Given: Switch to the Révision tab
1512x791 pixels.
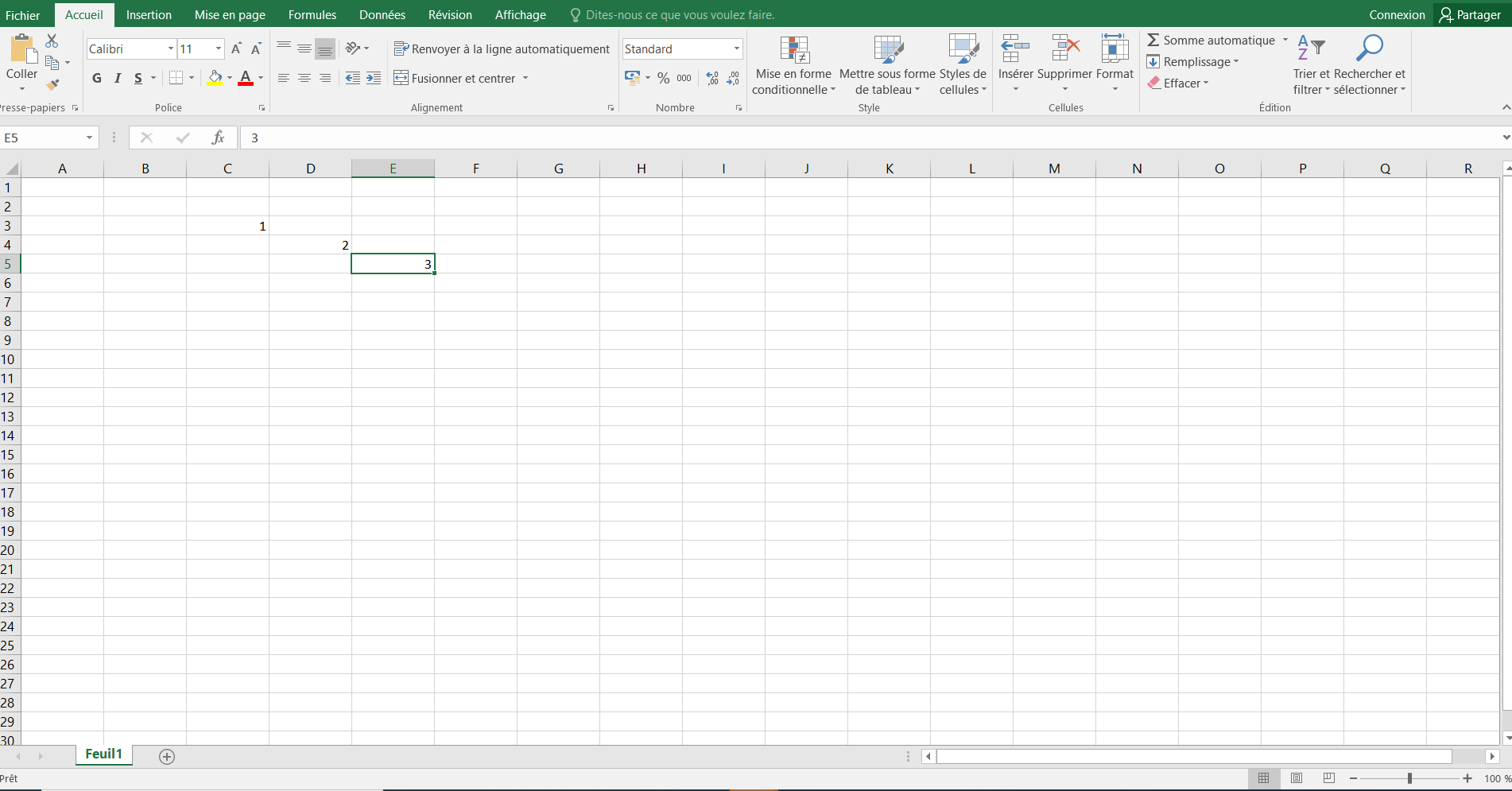Looking at the screenshot, I should click(450, 15).
